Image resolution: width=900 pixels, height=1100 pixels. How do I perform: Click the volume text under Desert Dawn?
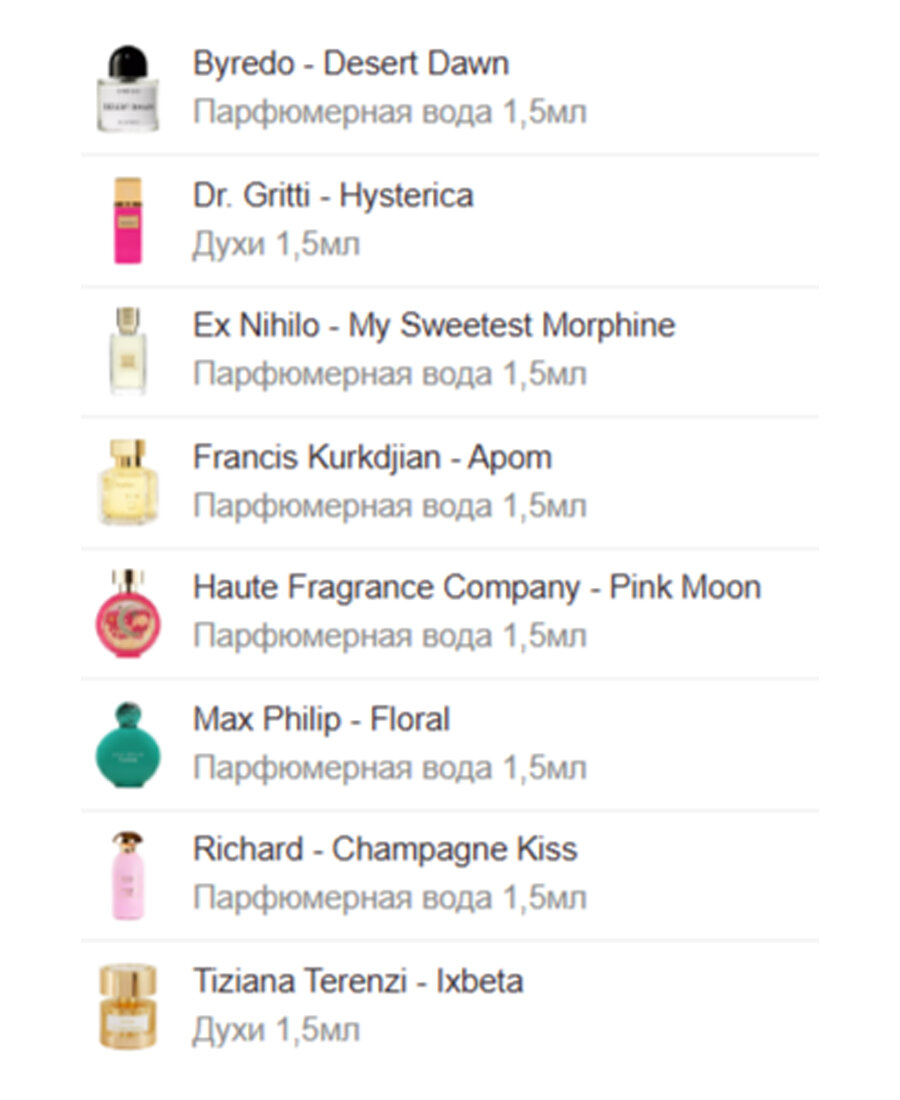389,112
